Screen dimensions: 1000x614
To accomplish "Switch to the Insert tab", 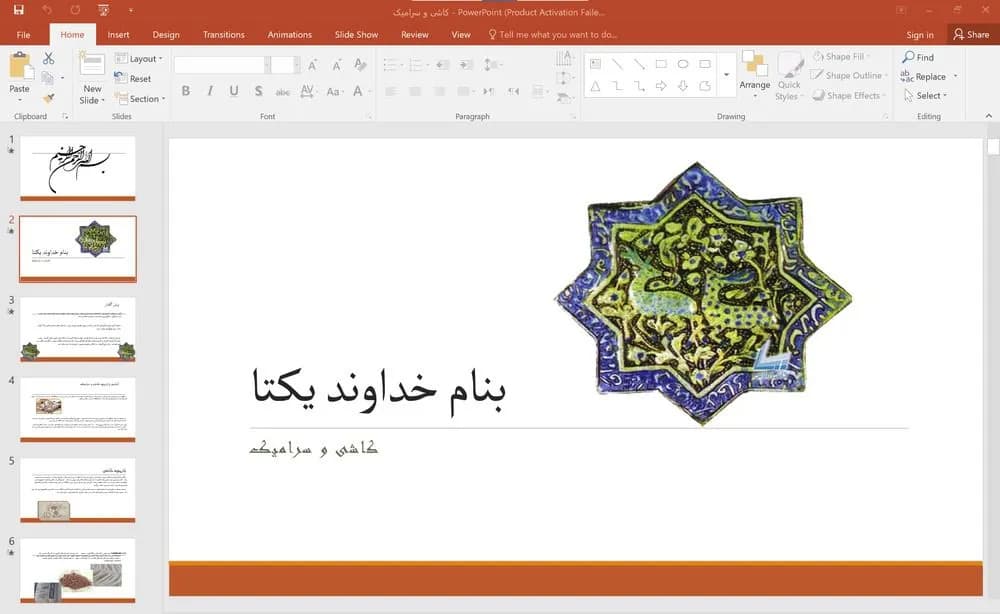I will [x=118, y=34].
